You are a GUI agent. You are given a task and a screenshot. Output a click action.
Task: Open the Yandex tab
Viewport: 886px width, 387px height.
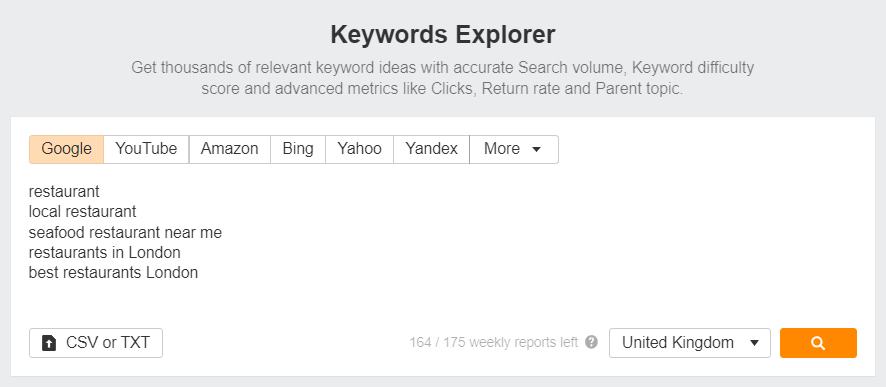(432, 149)
